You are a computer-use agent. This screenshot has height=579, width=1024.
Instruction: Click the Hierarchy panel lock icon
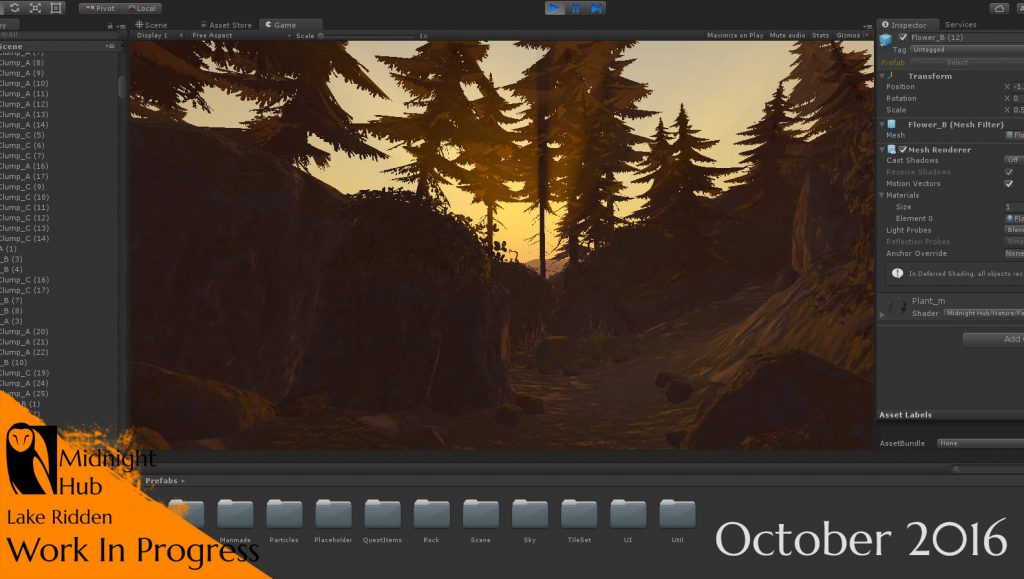(110, 26)
